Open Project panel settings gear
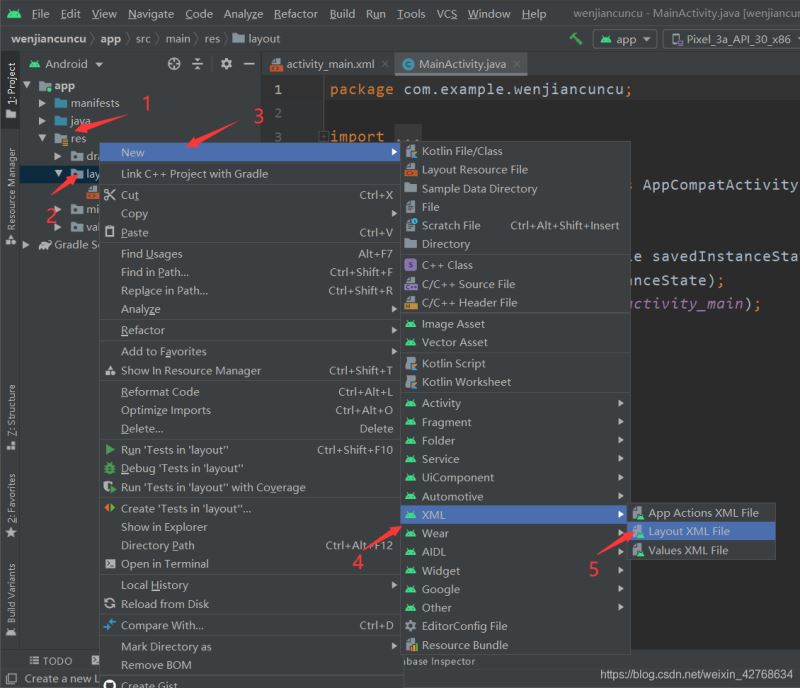 coord(226,64)
